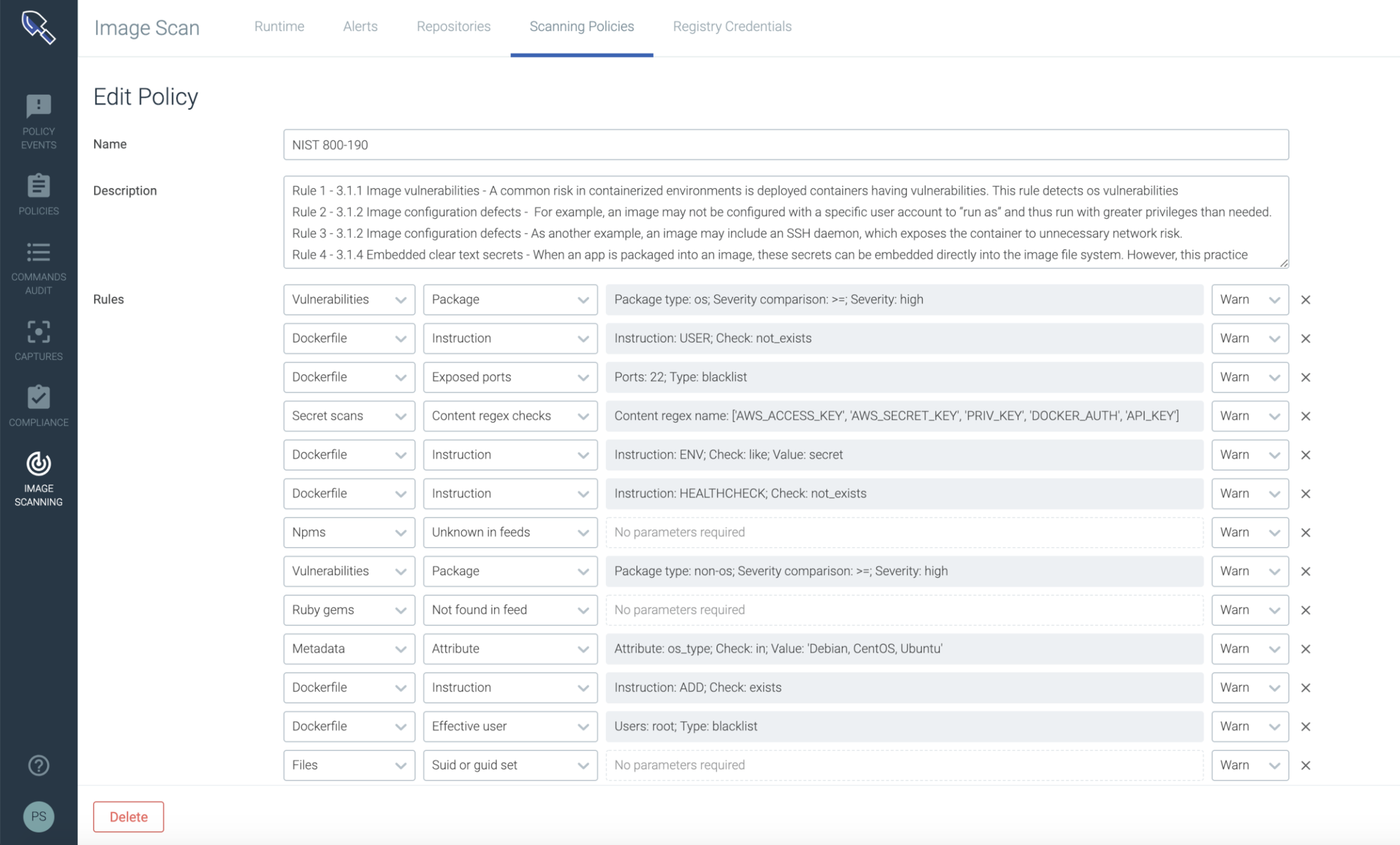Remove the HEALTHCHECK not_exists rule
Viewport: 1400px width, 845px height.
click(x=1306, y=494)
